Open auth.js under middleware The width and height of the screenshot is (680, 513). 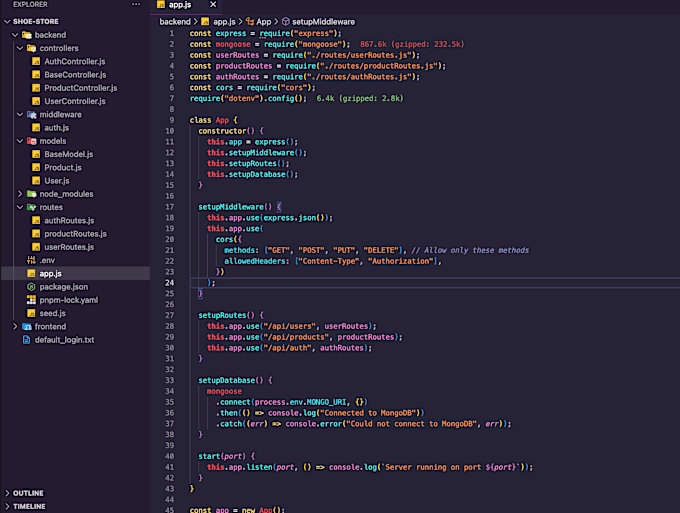tap(56, 127)
